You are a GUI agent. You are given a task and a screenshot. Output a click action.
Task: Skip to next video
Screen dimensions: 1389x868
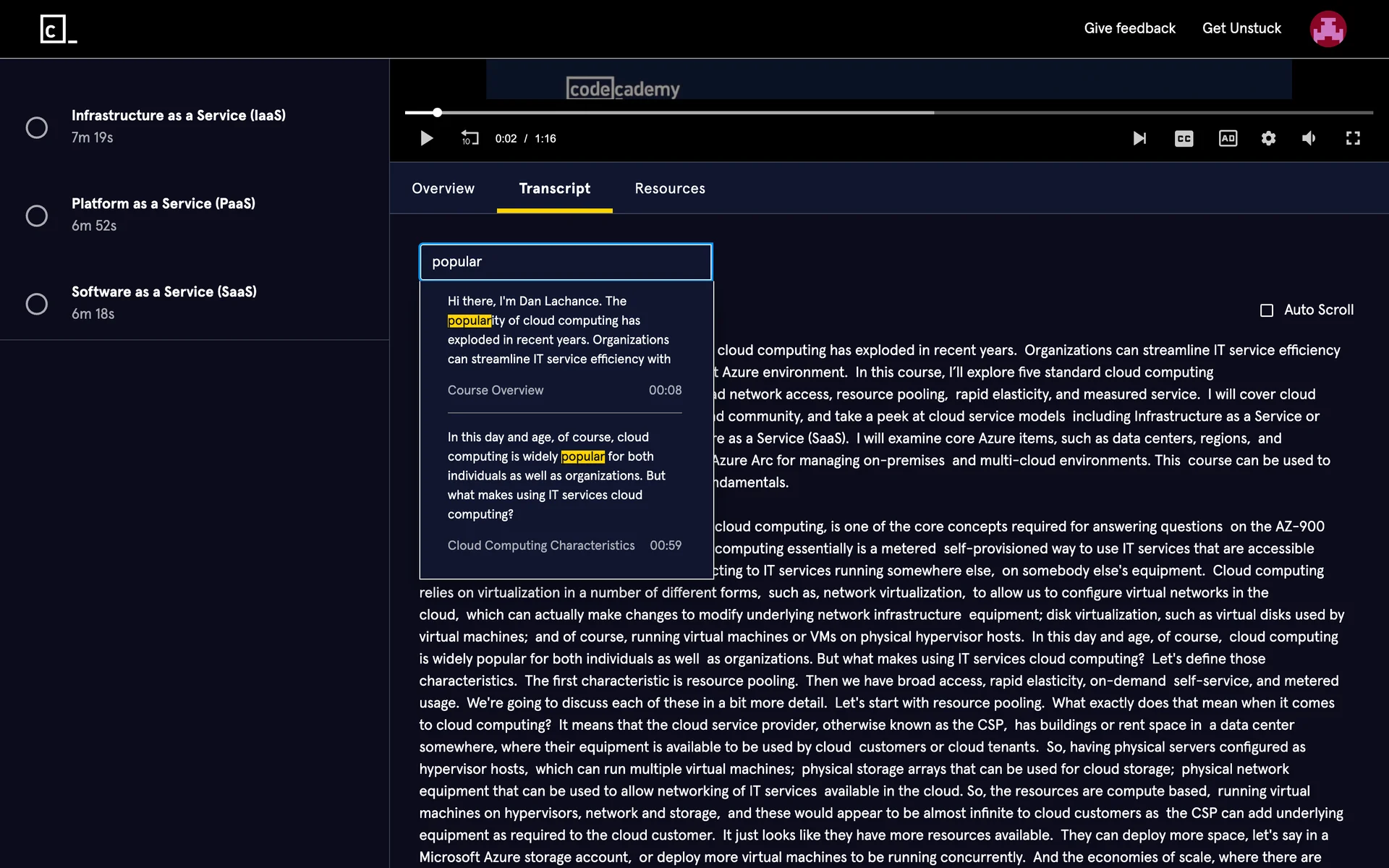pos(1139,138)
